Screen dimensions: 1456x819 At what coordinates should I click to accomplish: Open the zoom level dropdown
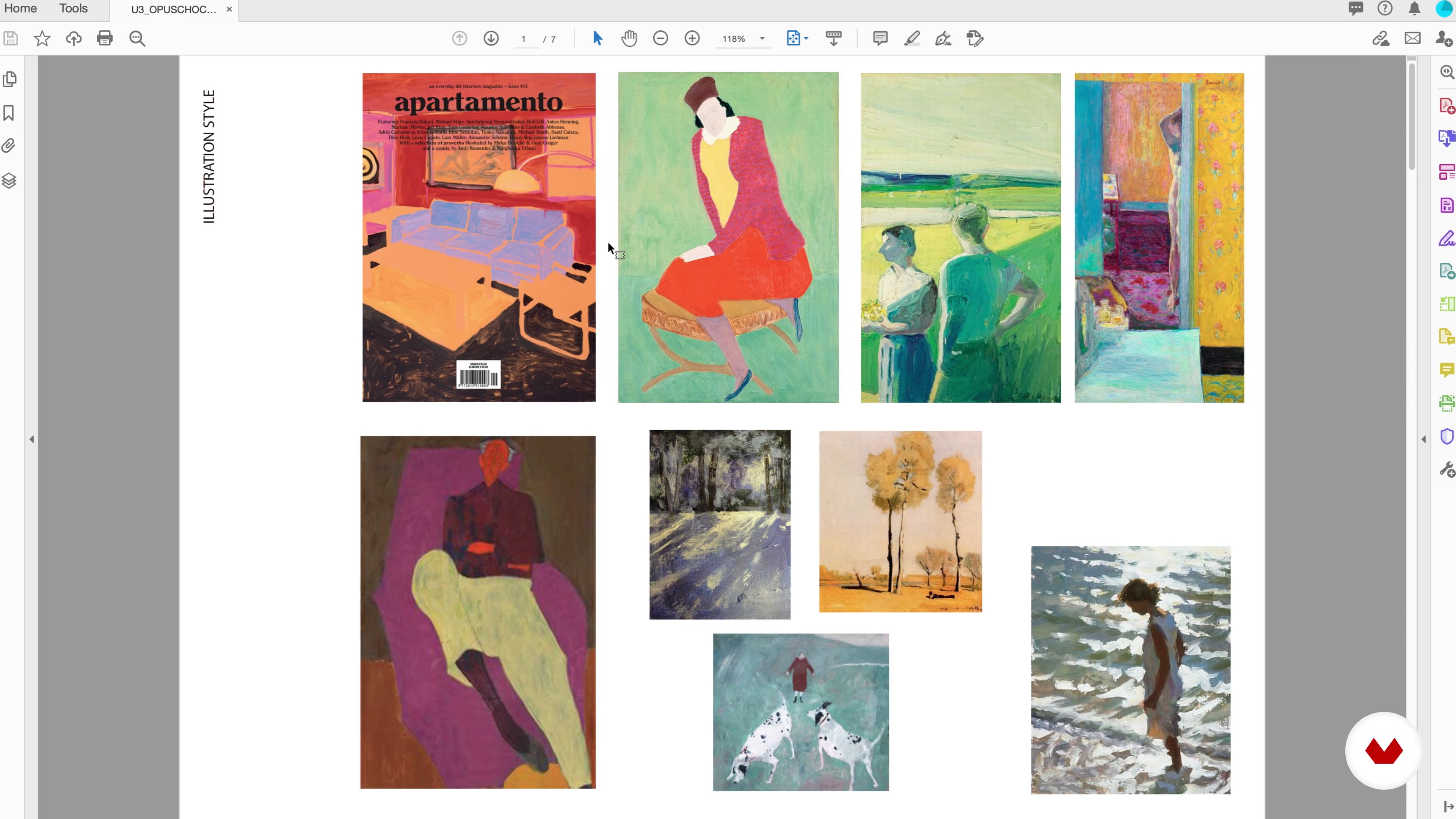(762, 38)
